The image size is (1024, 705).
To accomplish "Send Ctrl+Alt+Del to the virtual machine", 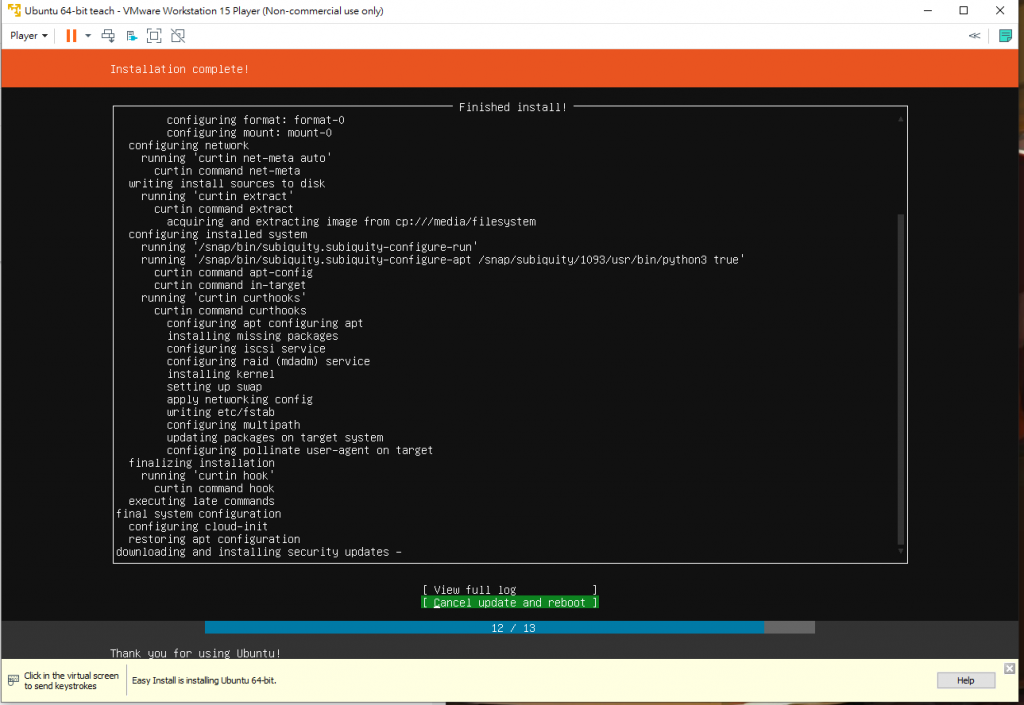I will pos(108,36).
